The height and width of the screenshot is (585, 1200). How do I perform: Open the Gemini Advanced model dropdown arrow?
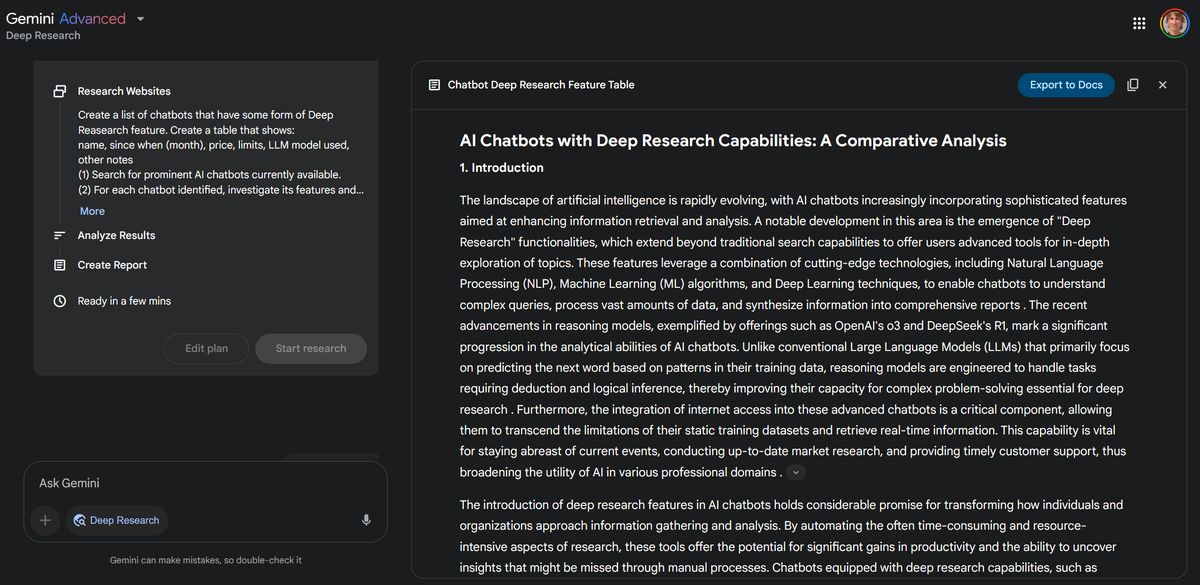point(140,19)
